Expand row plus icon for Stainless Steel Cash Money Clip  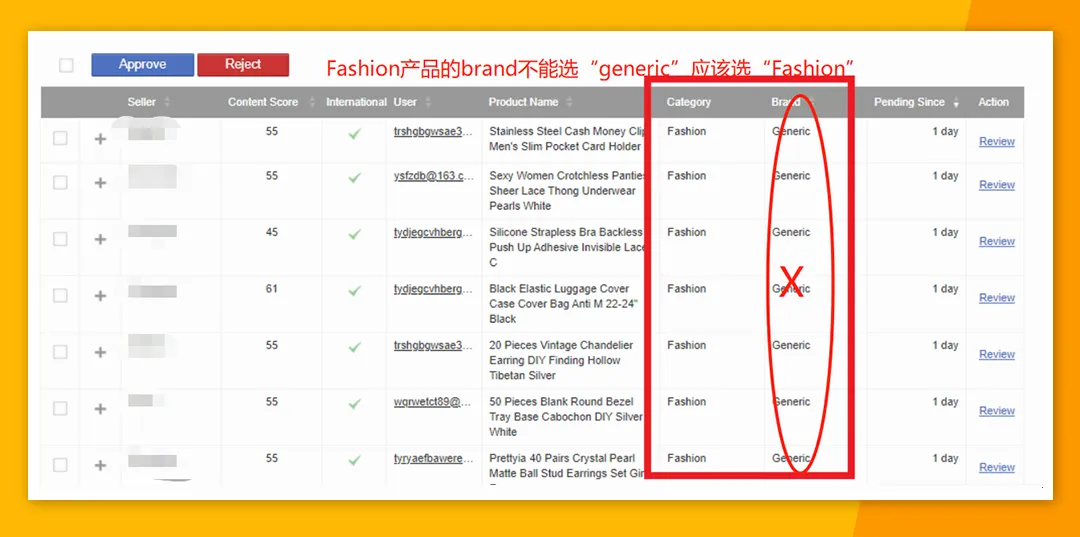click(x=100, y=139)
